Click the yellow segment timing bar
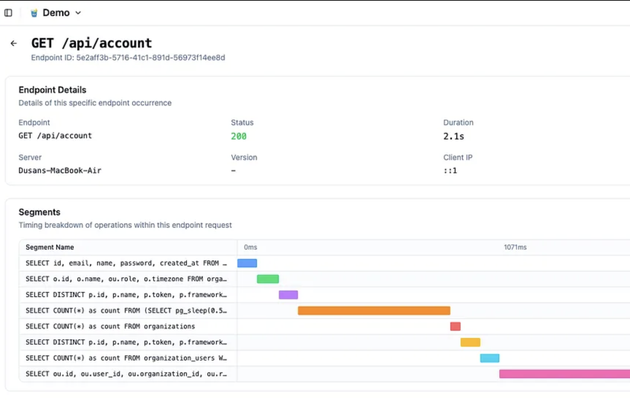 [x=470, y=342]
